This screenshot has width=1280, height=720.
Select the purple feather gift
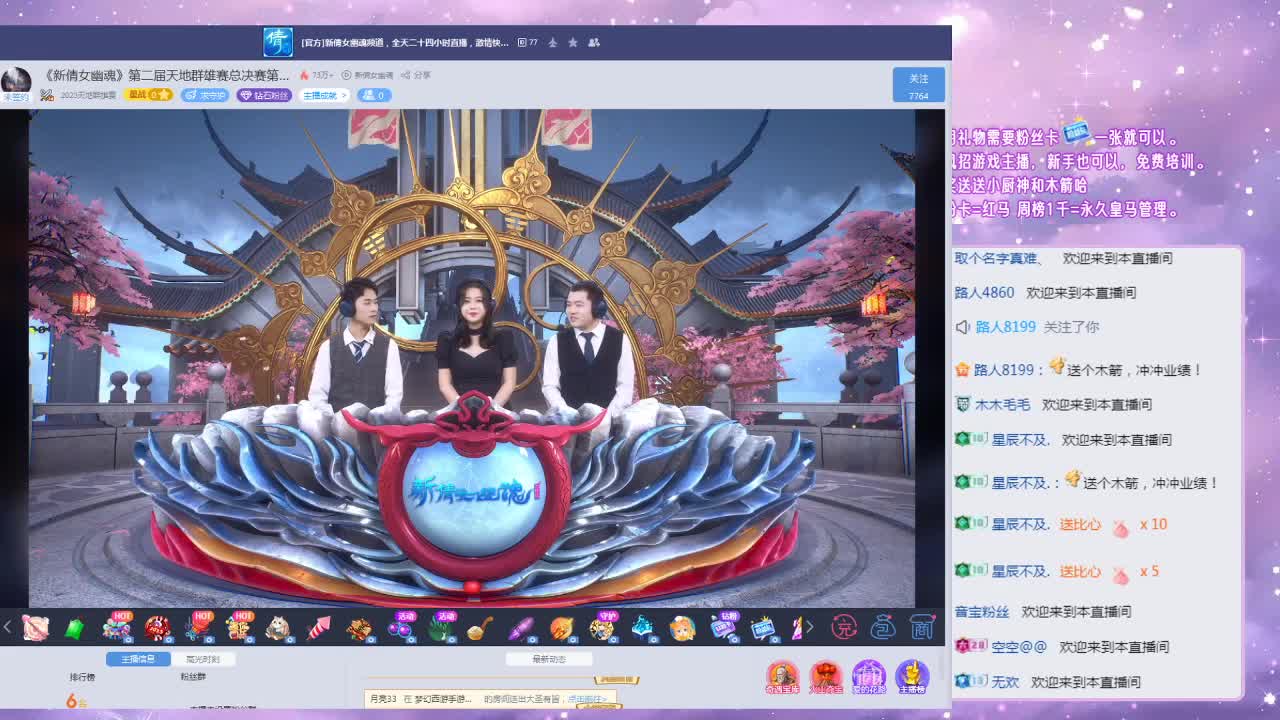pos(521,628)
